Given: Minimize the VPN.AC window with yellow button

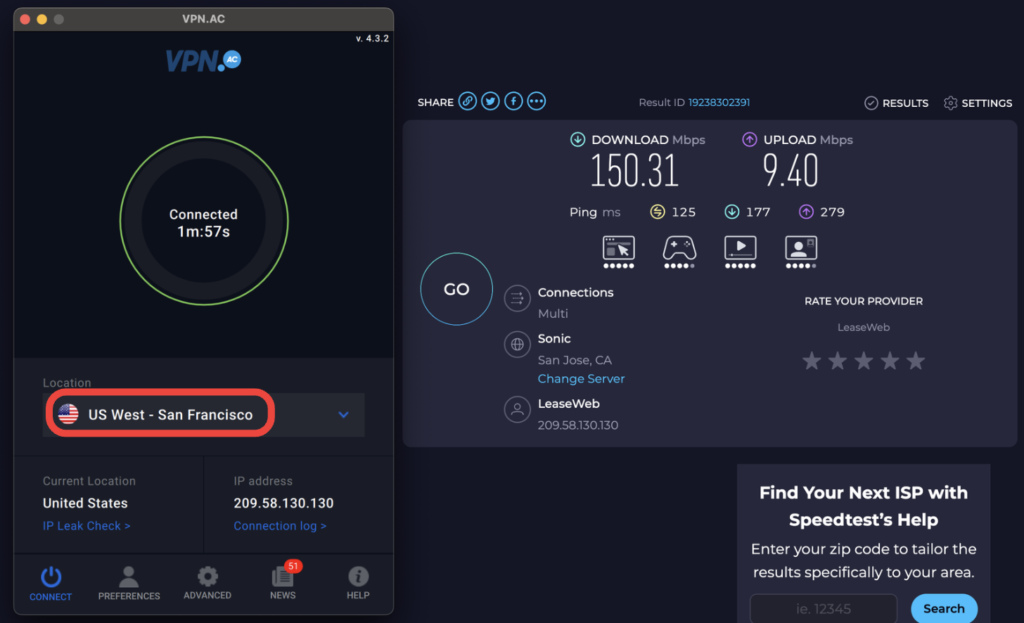Looking at the screenshot, I should click(x=42, y=19).
